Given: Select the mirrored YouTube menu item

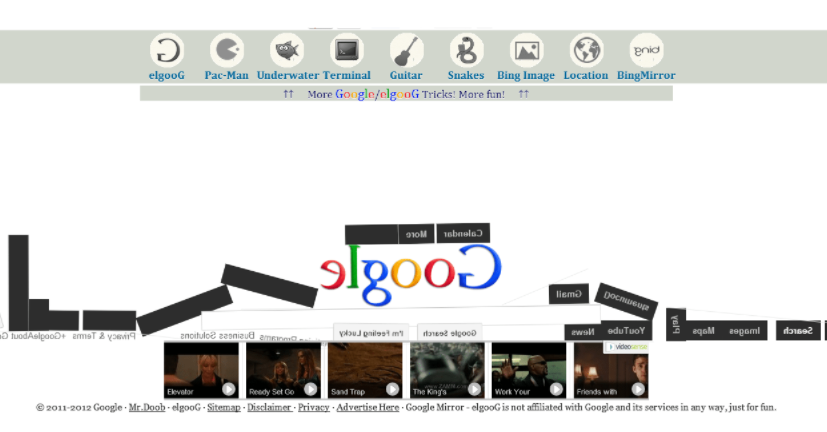Looking at the screenshot, I should pos(626,331).
